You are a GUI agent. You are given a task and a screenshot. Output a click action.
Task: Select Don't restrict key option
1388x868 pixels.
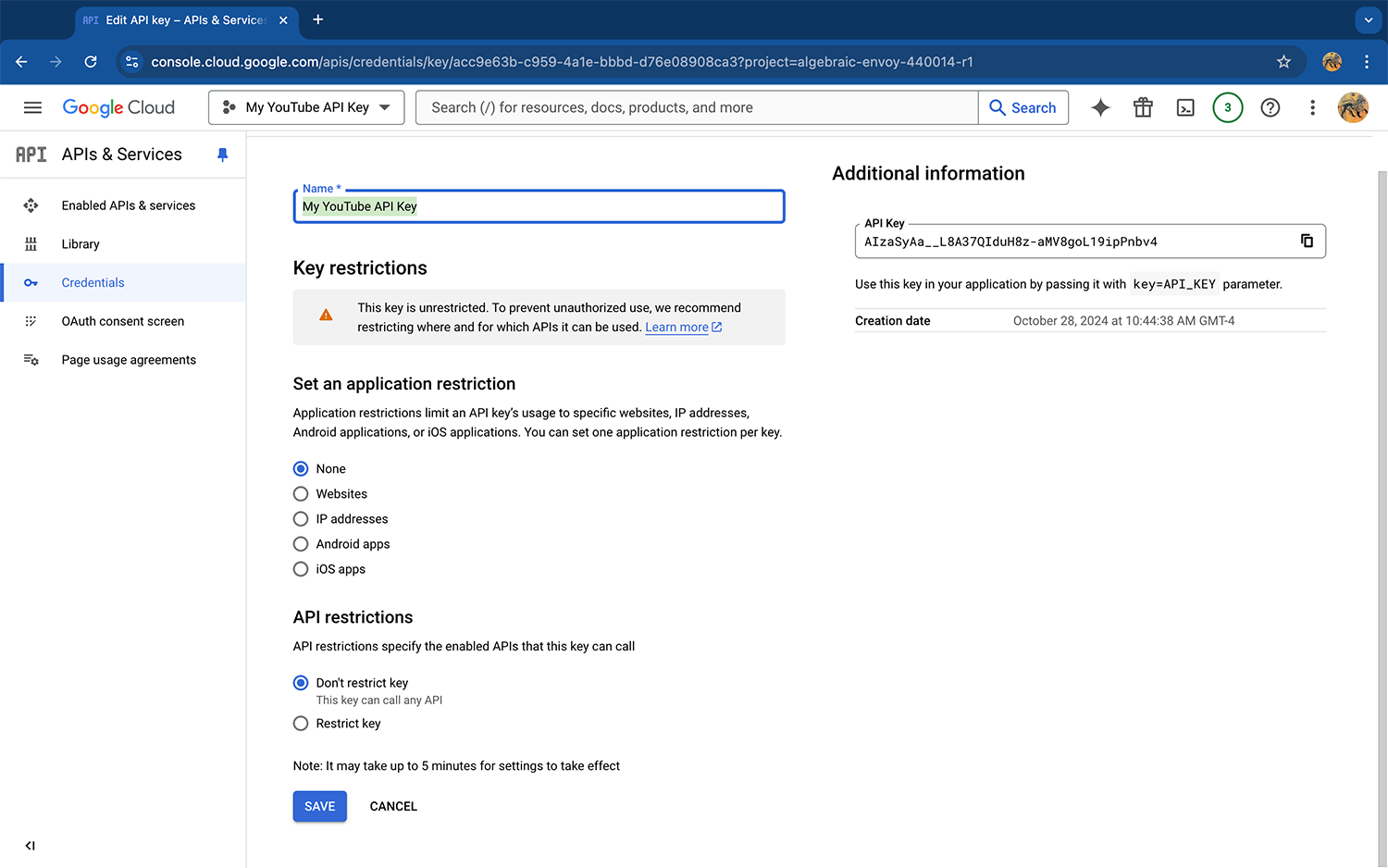(x=301, y=683)
